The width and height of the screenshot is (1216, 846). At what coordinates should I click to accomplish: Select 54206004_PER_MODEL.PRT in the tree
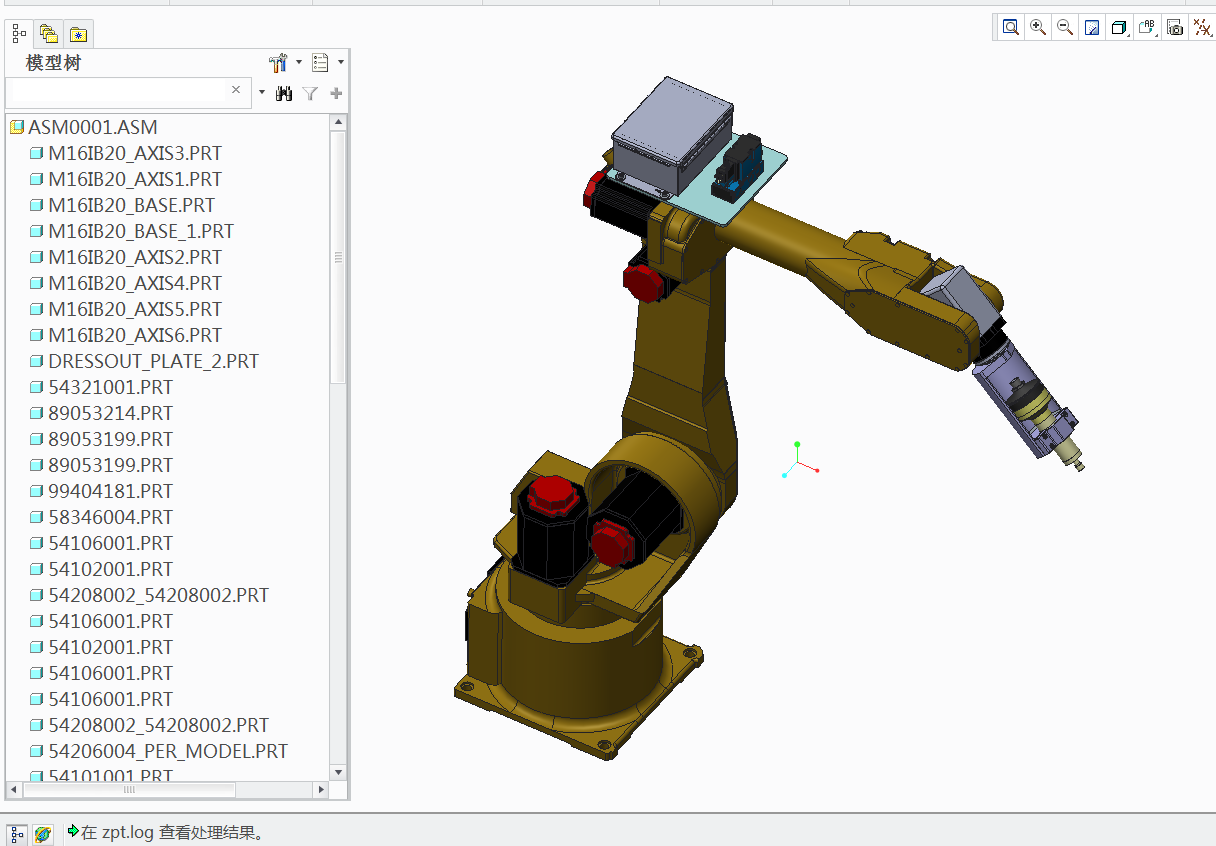(x=168, y=751)
